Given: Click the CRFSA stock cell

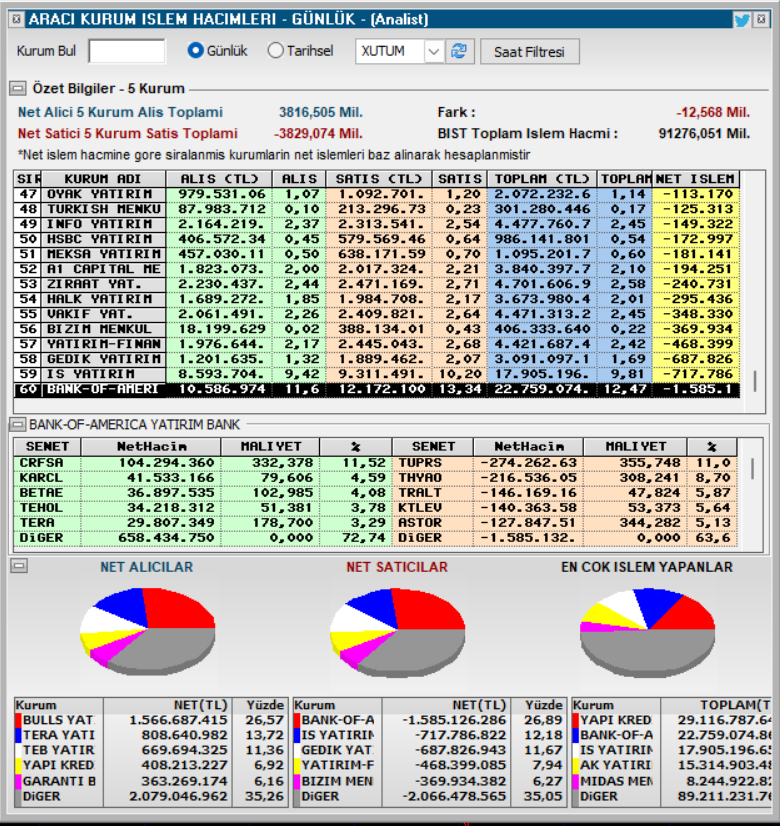Looking at the screenshot, I should click(x=47, y=463).
